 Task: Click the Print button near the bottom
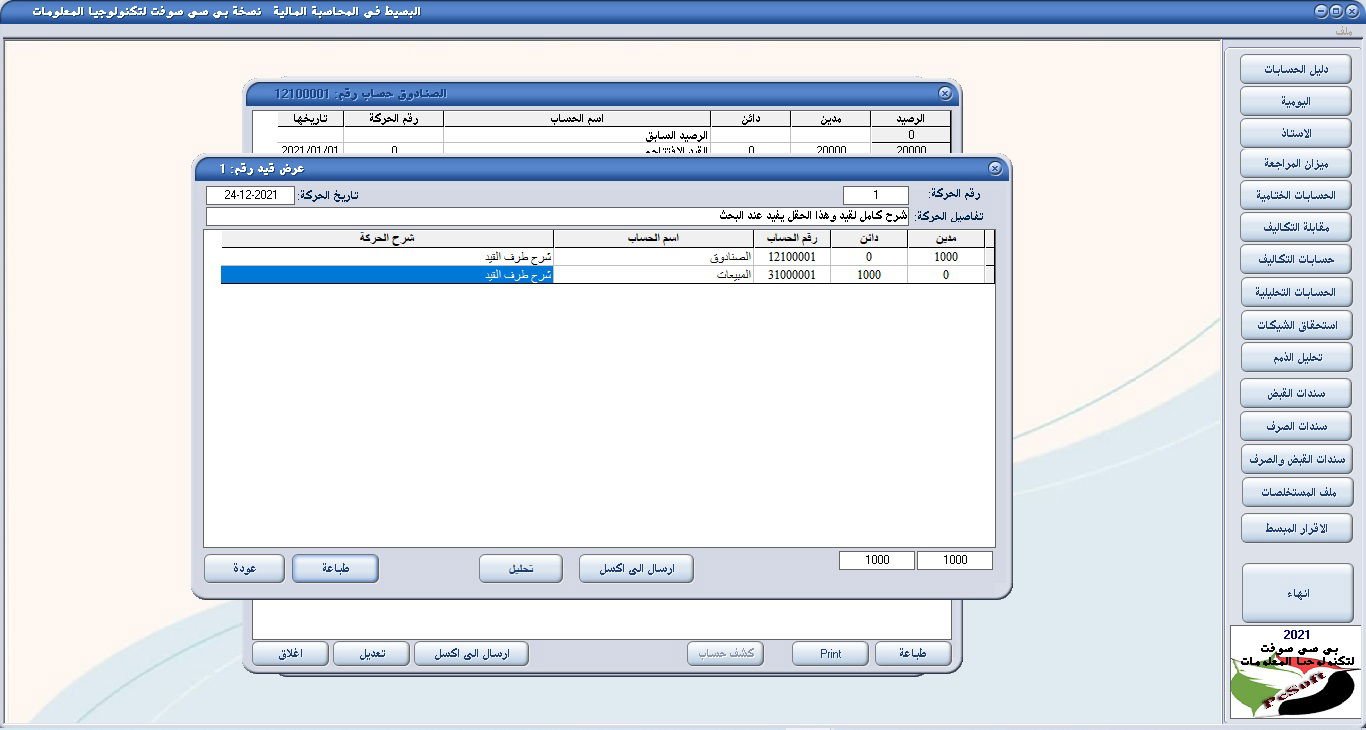point(829,653)
